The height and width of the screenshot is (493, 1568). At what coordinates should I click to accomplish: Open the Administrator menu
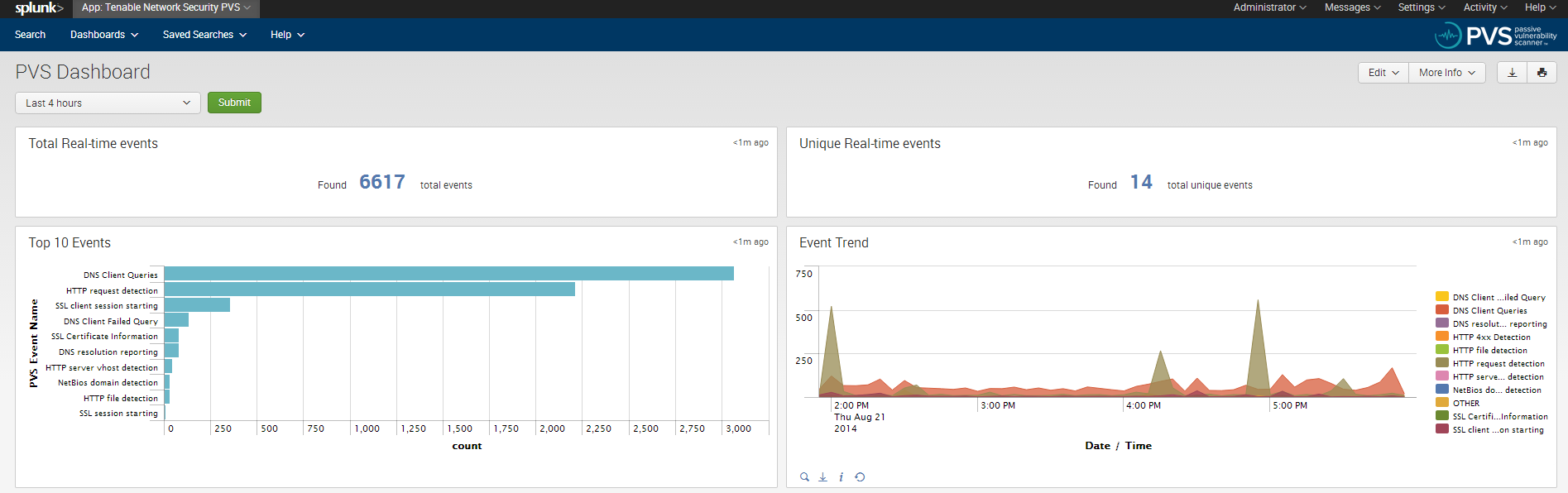(x=1270, y=7)
